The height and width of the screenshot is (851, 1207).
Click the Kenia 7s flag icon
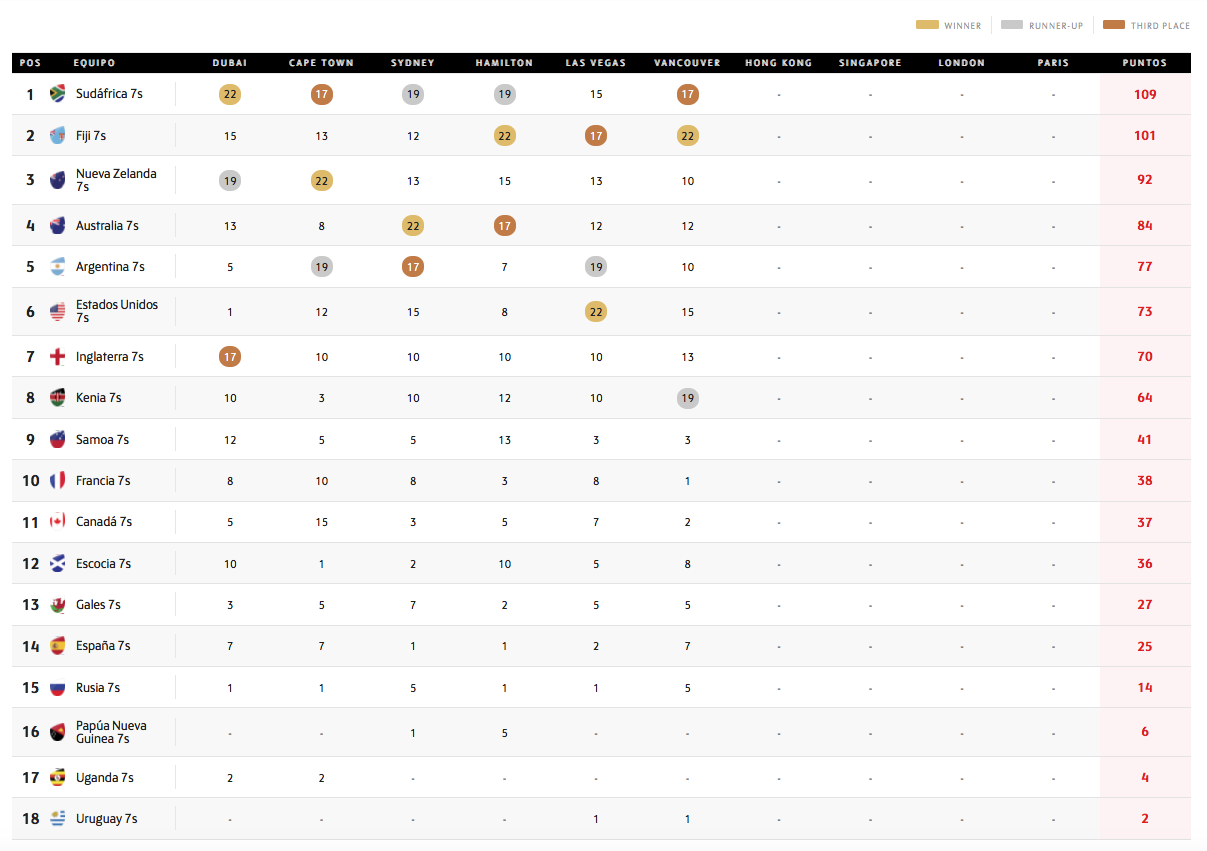(x=58, y=398)
